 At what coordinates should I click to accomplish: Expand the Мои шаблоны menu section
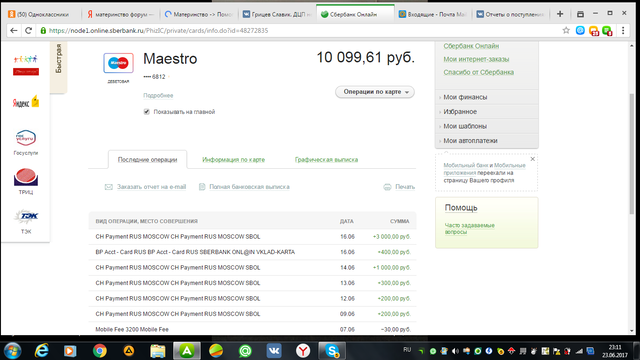click(x=487, y=126)
